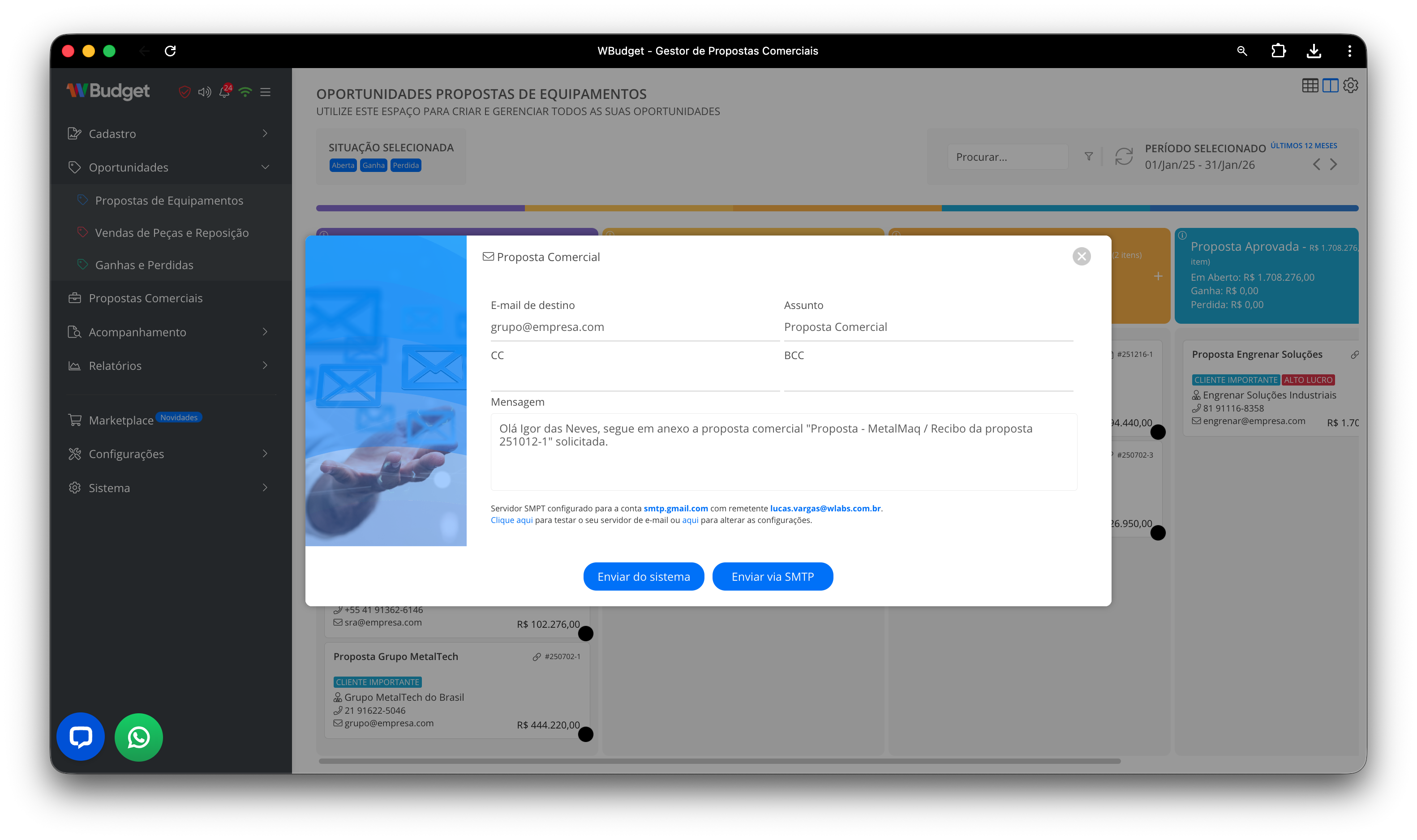This screenshot has height=840, width=1417.
Task: Click the shield security icon in sidebar header
Action: pyautogui.click(x=184, y=92)
